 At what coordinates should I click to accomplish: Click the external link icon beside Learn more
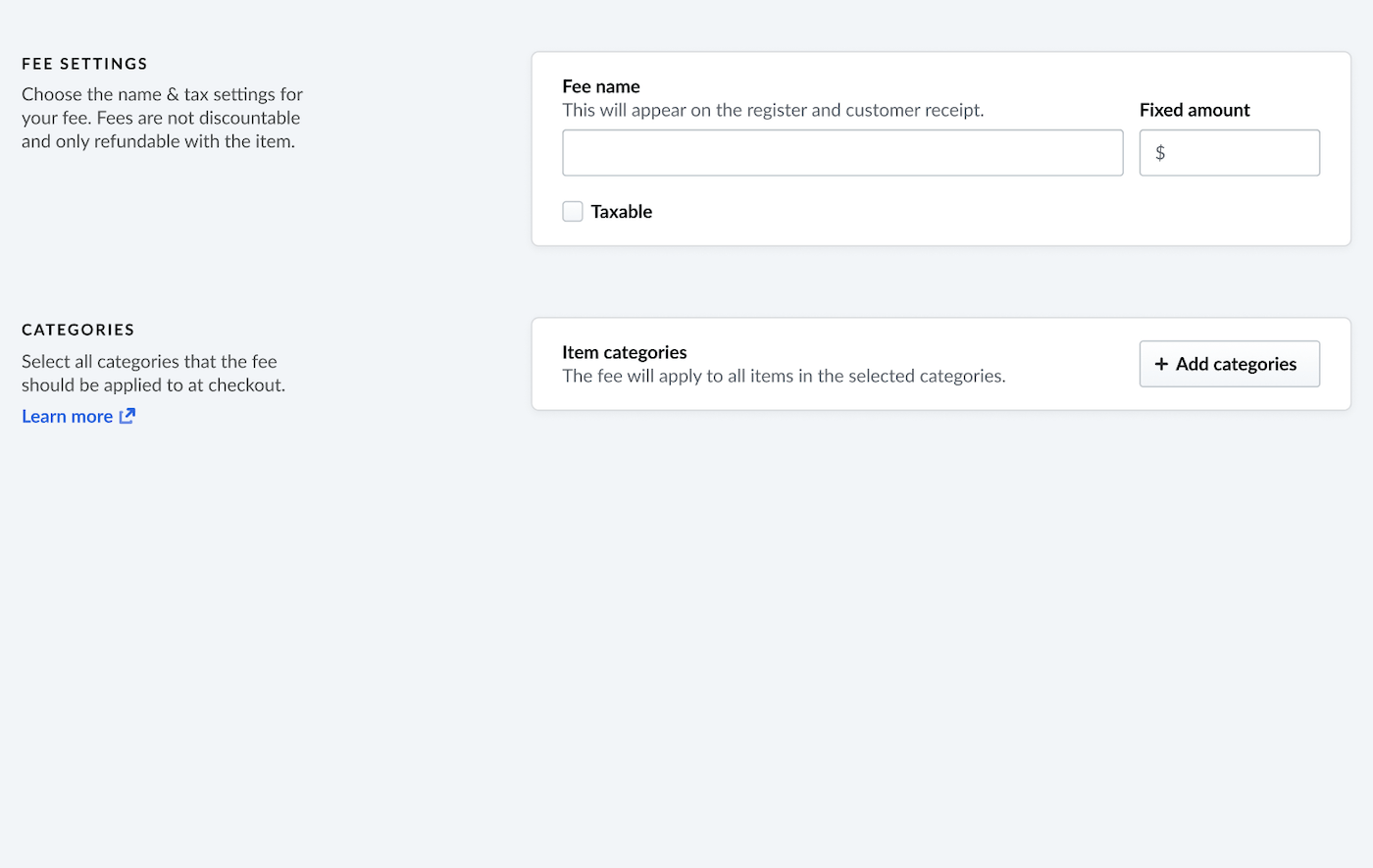127,416
